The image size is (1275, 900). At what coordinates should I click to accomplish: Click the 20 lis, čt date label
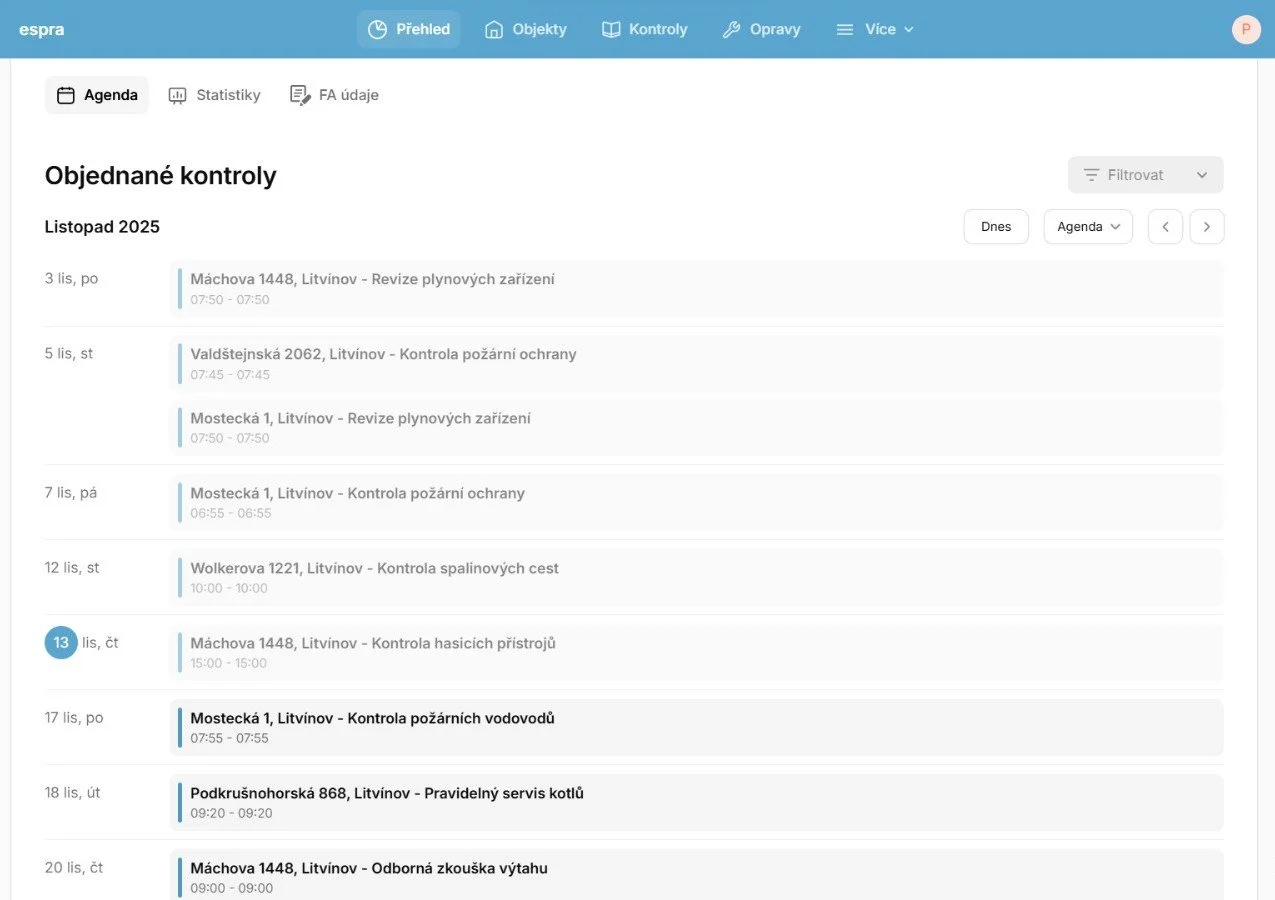[74, 867]
